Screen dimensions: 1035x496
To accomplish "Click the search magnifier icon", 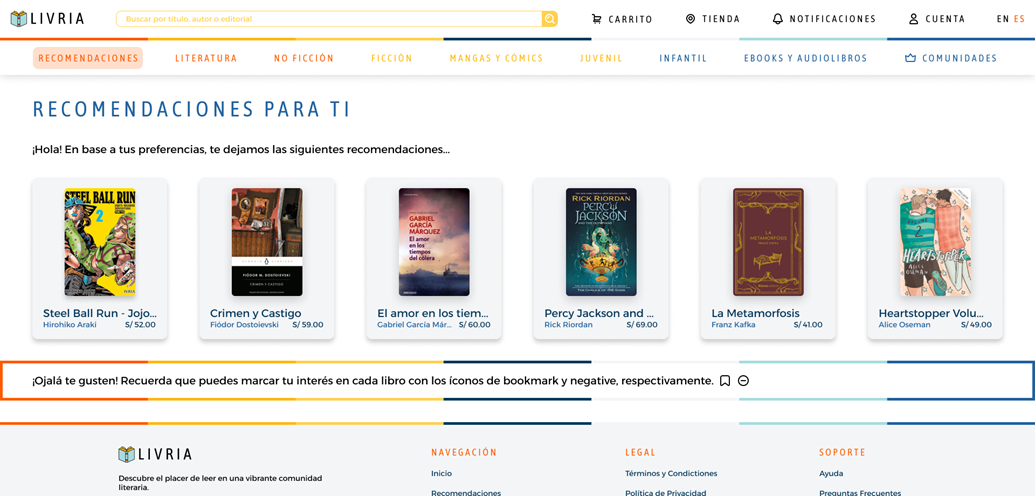I will (550, 19).
